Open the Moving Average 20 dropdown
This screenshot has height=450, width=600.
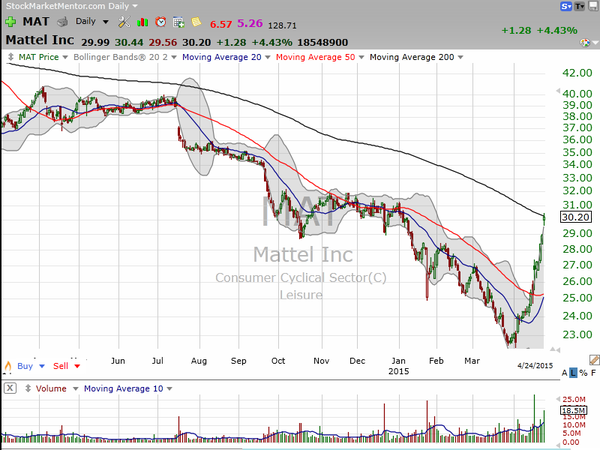(x=267, y=57)
